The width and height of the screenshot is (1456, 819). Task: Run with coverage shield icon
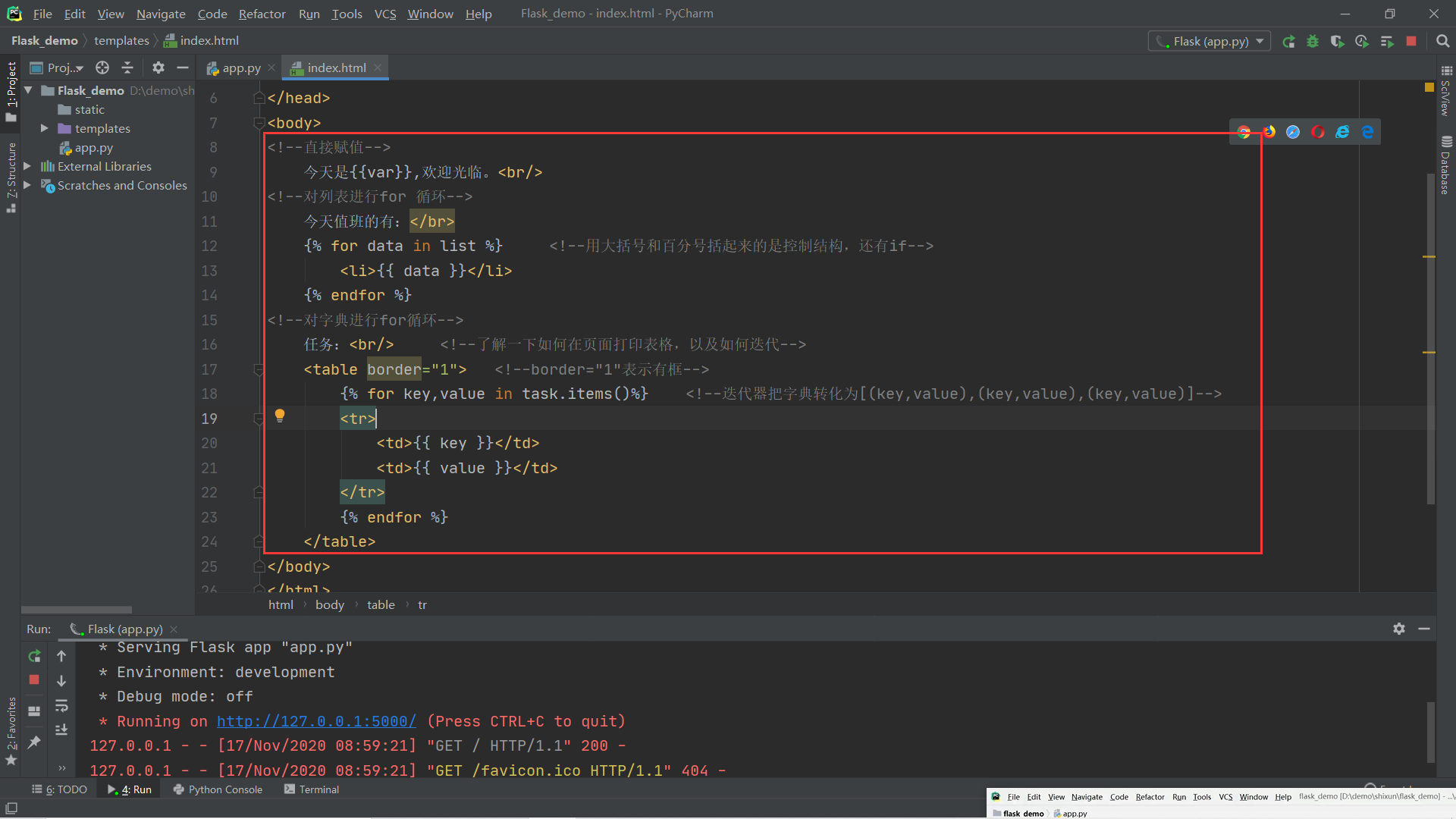point(1337,42)
